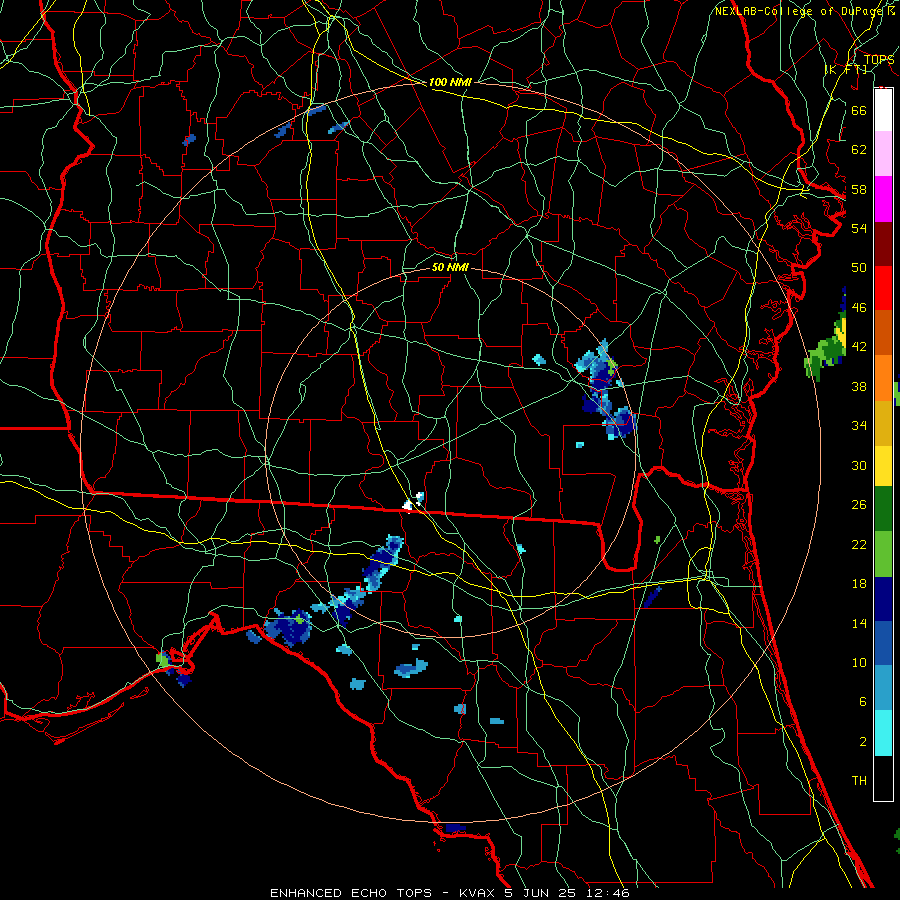The width and height of the screenshot is (900, 900).
Task: Click the '62' legend value
Action: 859,150
